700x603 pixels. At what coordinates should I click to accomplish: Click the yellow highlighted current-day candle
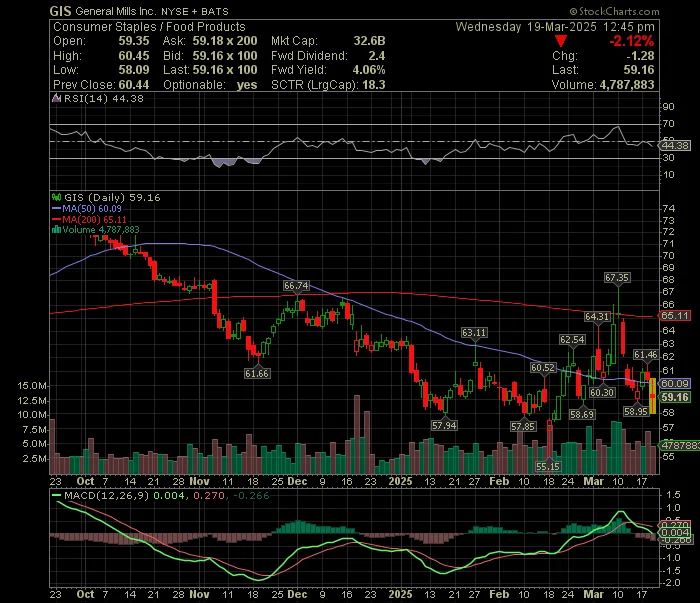(652, 396)
